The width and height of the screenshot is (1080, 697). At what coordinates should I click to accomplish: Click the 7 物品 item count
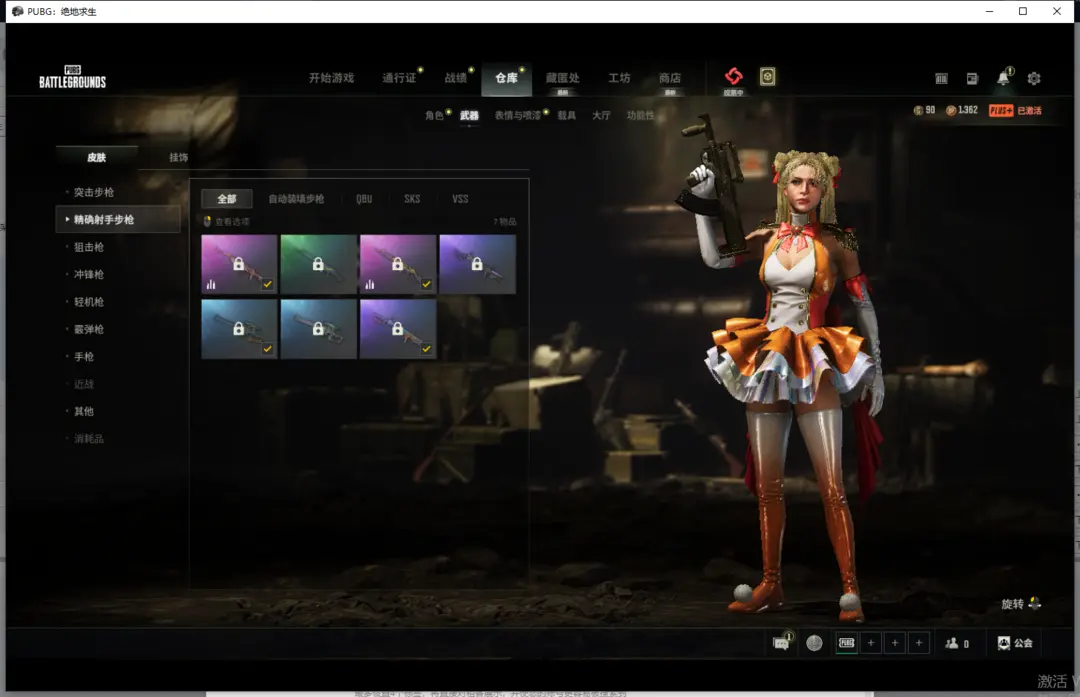point(504,222)
